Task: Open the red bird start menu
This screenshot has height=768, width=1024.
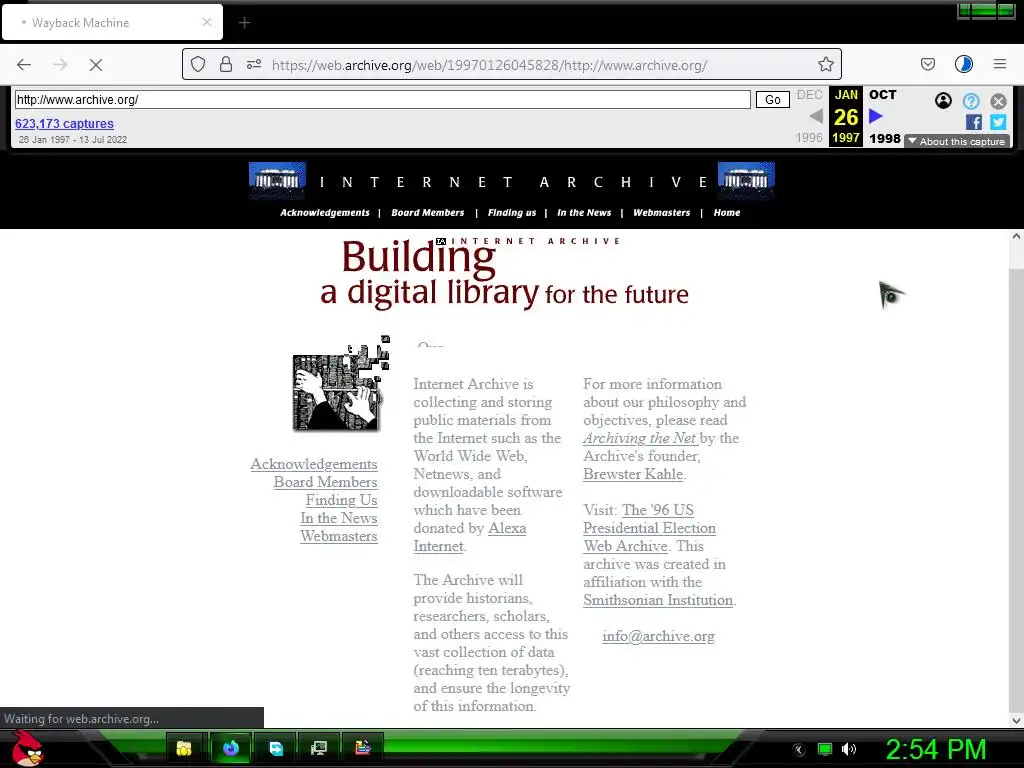Action: click(27, 748)
